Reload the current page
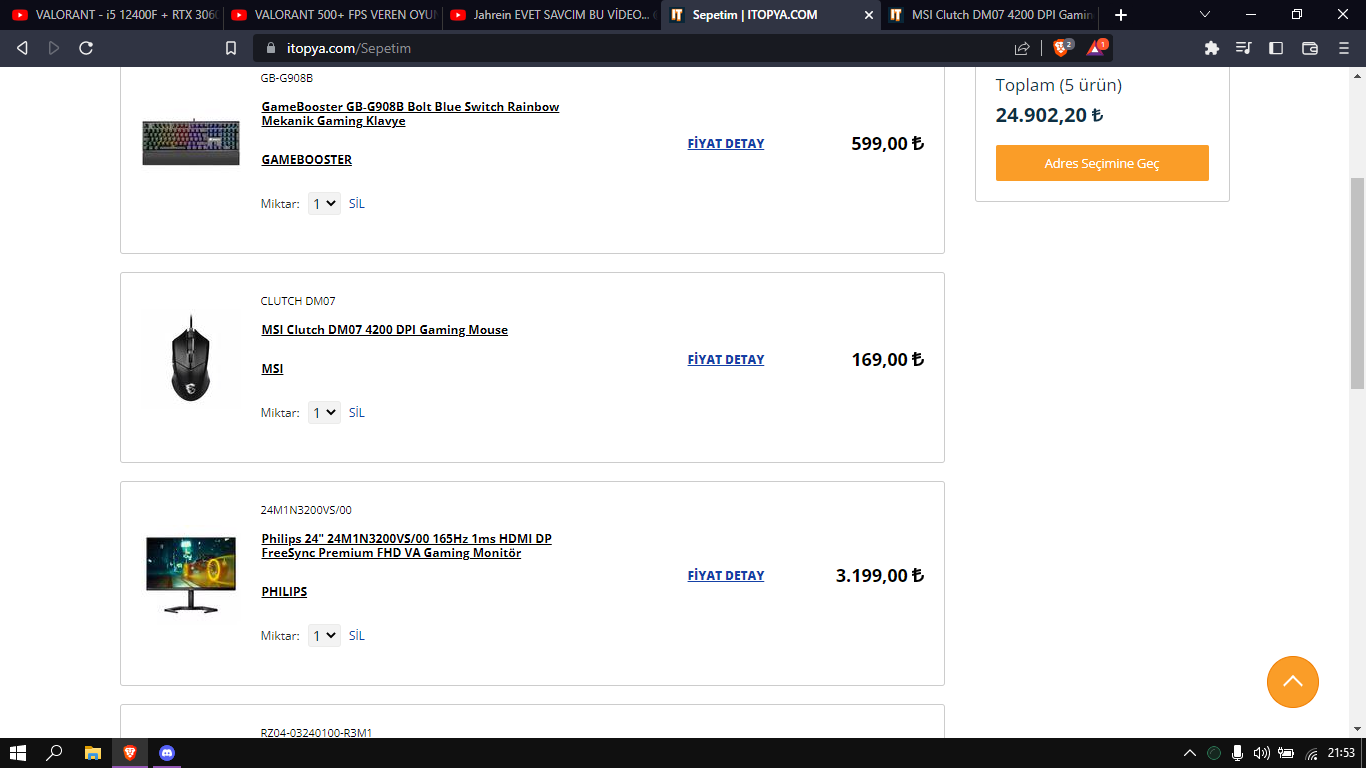Viewport: 1366px width, 768px height. (x=86, y=48)
